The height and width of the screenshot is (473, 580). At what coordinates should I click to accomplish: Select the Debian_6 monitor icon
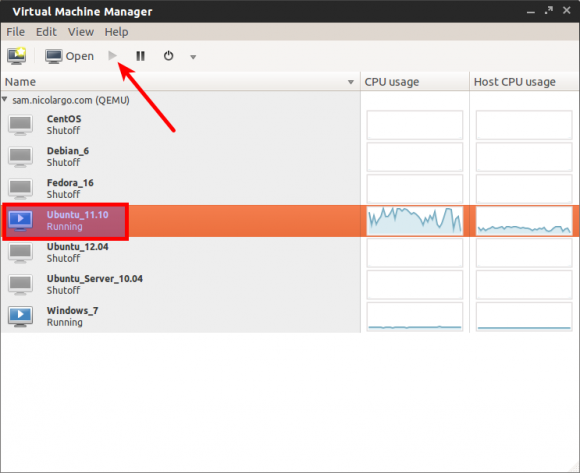pos(20,157)
